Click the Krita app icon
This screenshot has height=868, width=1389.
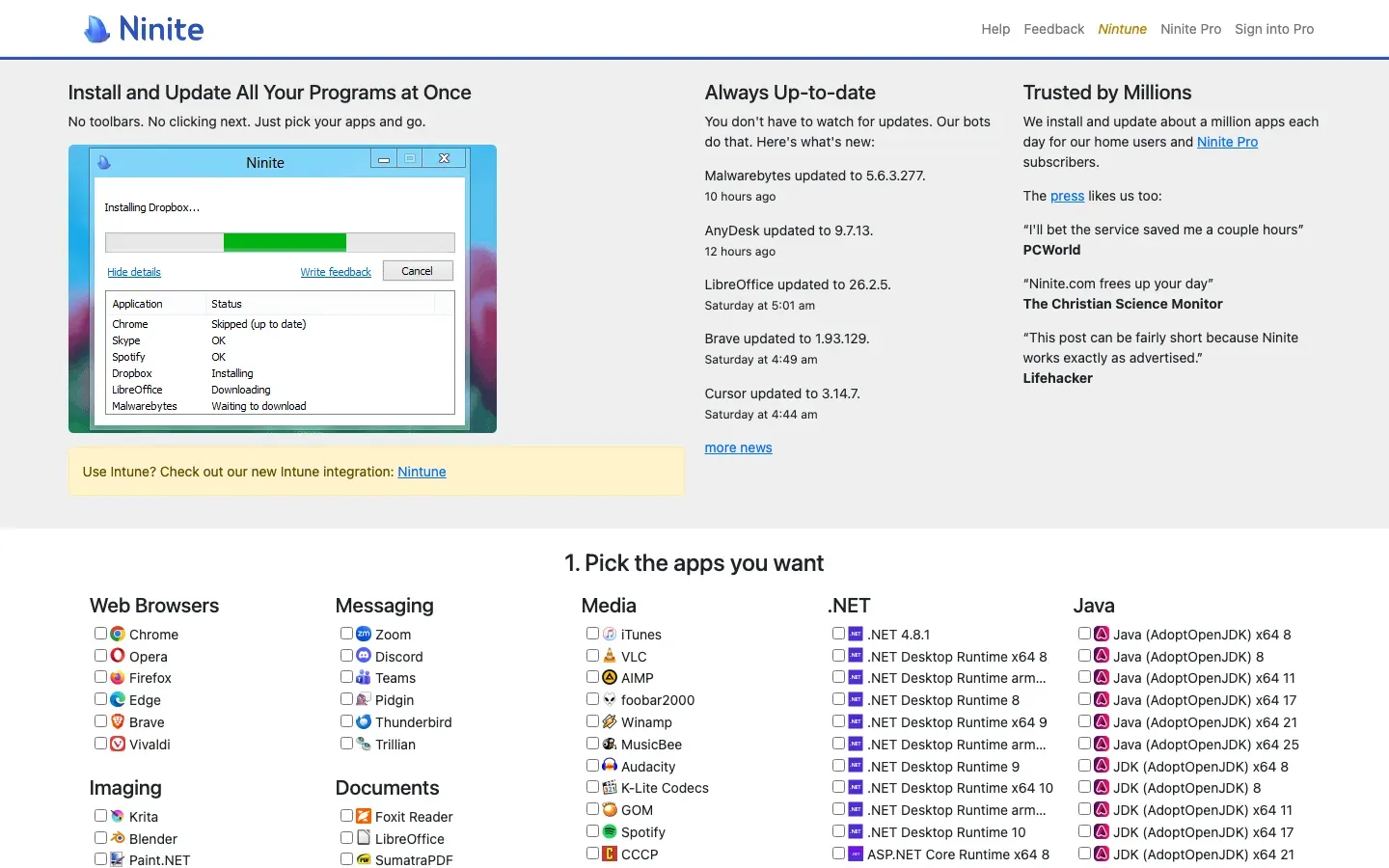pyautogui.click(x=118, y=816)
